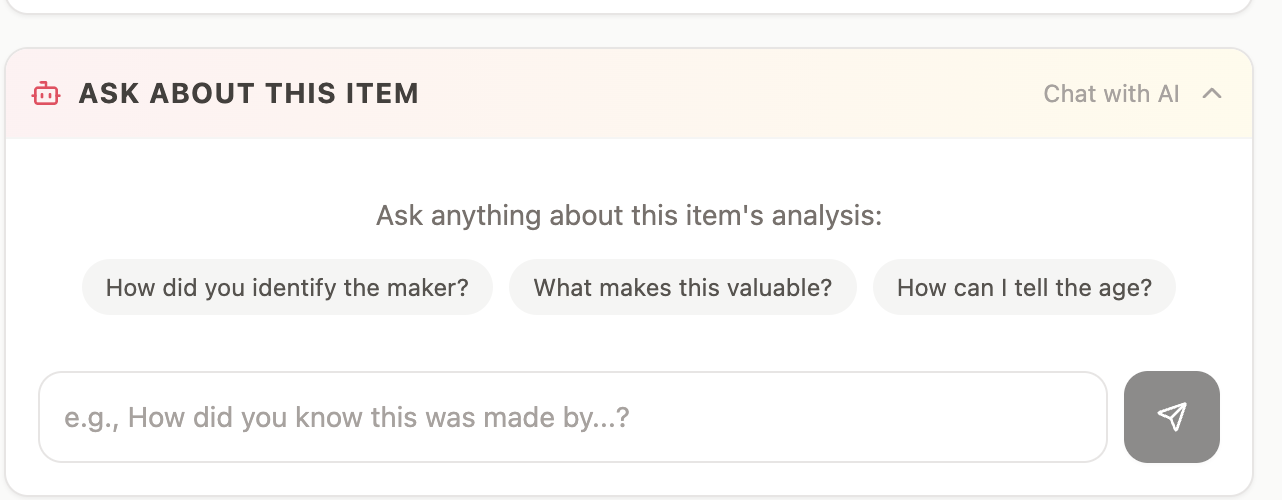Click the Chat with AI label
Viewport: 1282px width, 500px height.
point(1111,94)
